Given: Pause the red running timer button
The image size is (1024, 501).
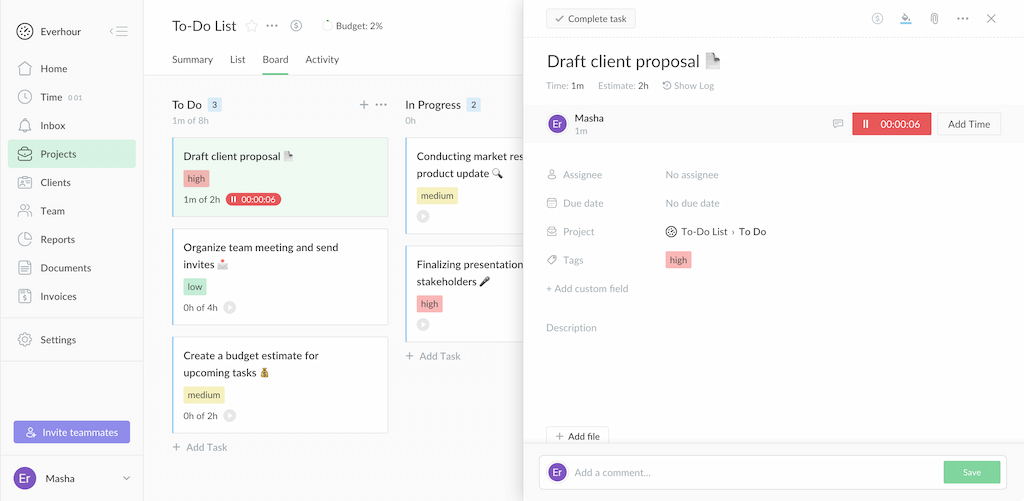Looking at the screenshot, I should pyautogui.click(x=891, y=124).
